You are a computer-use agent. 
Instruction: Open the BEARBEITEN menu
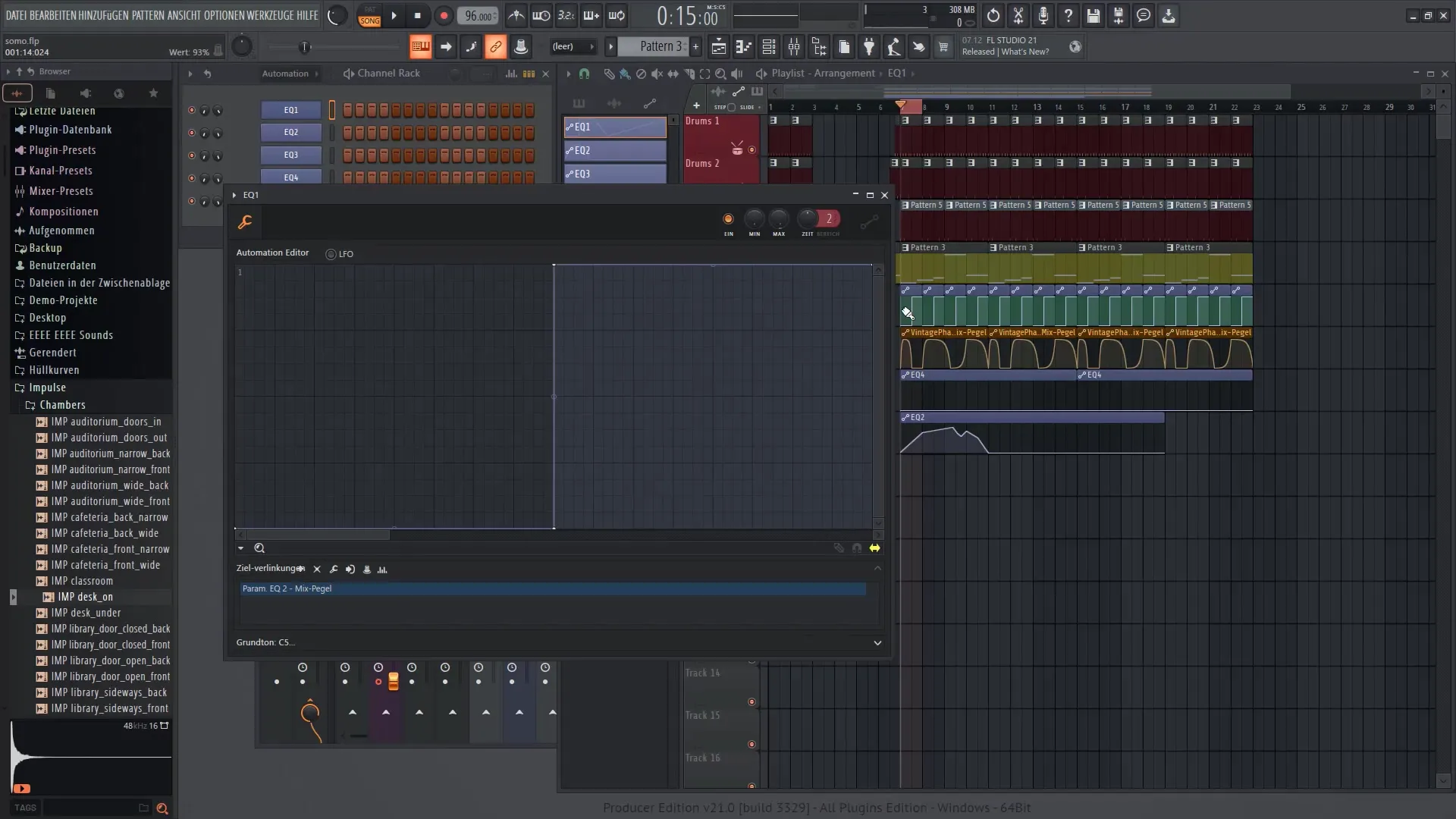52,15
